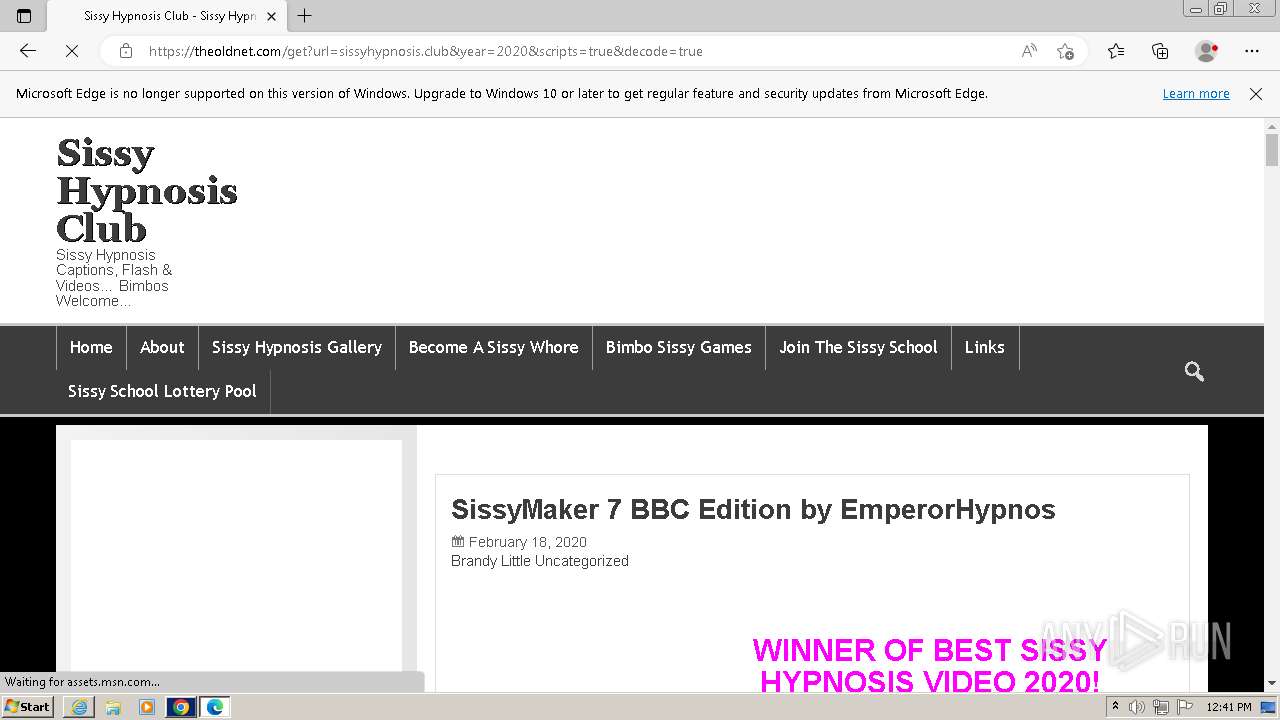Launch Internet Explorer from the taskbar
Image resolution: width=1280 pixels, height=720 pixels.
pos(79,707)
